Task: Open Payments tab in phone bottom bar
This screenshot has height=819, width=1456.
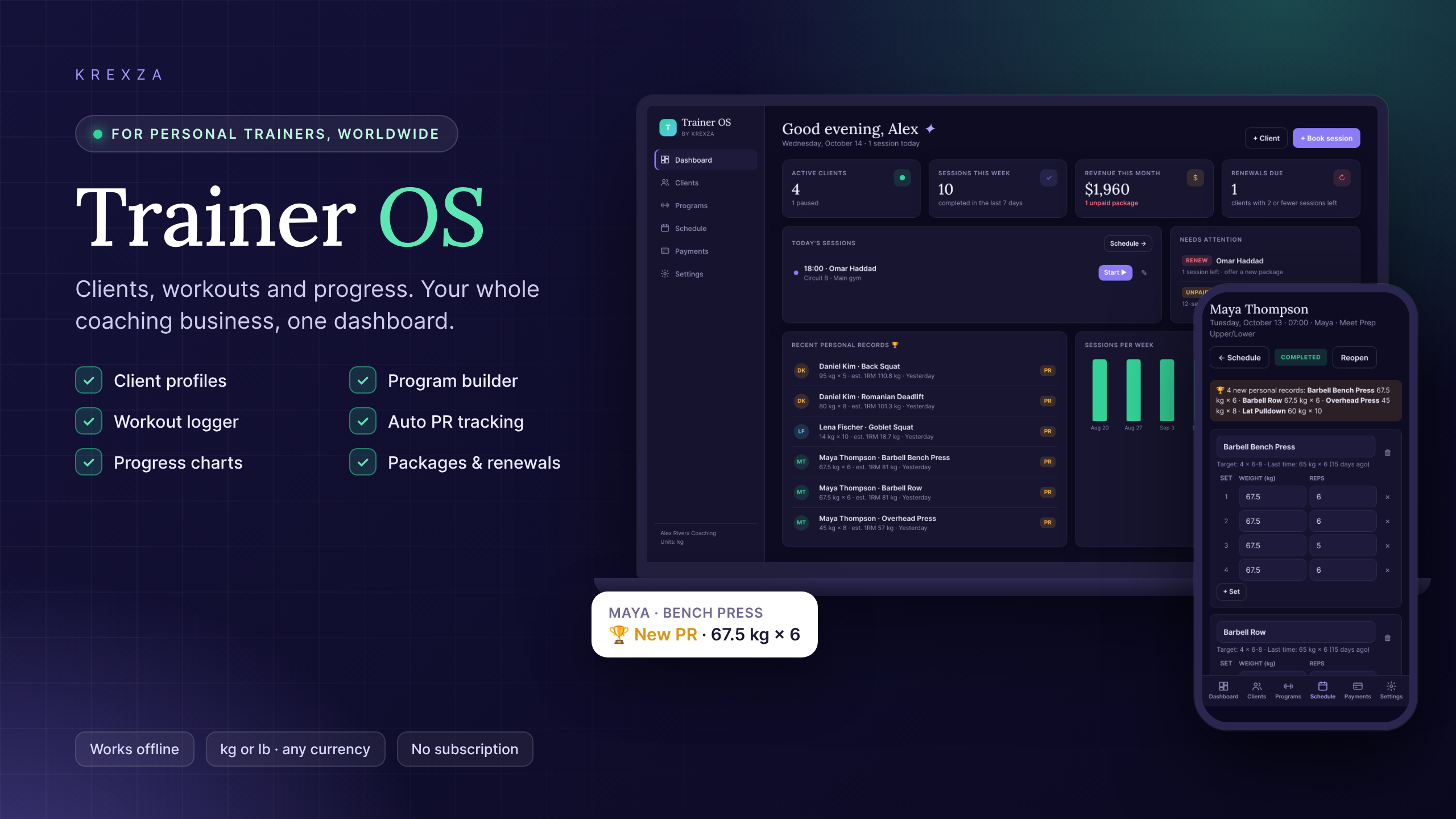Action: pyautogui.click(x=1358, y=690)
